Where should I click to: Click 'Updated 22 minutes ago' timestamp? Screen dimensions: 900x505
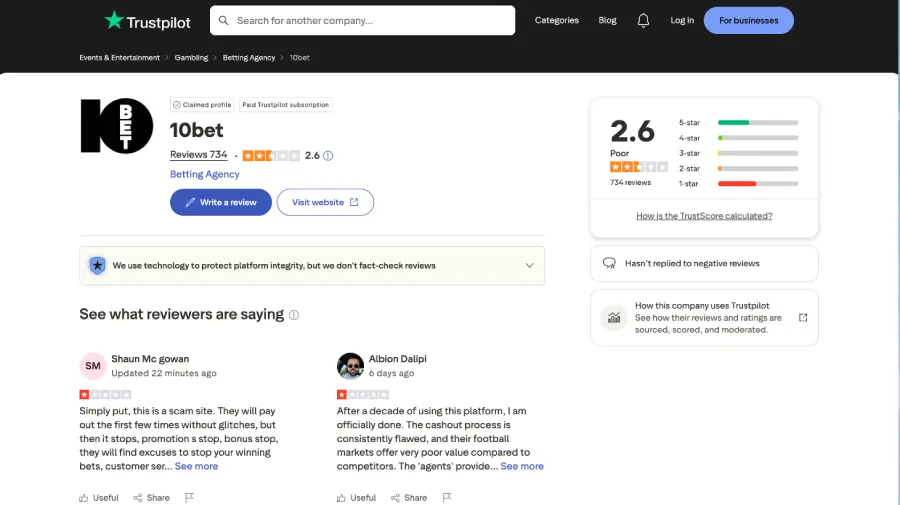click(164, 373)
